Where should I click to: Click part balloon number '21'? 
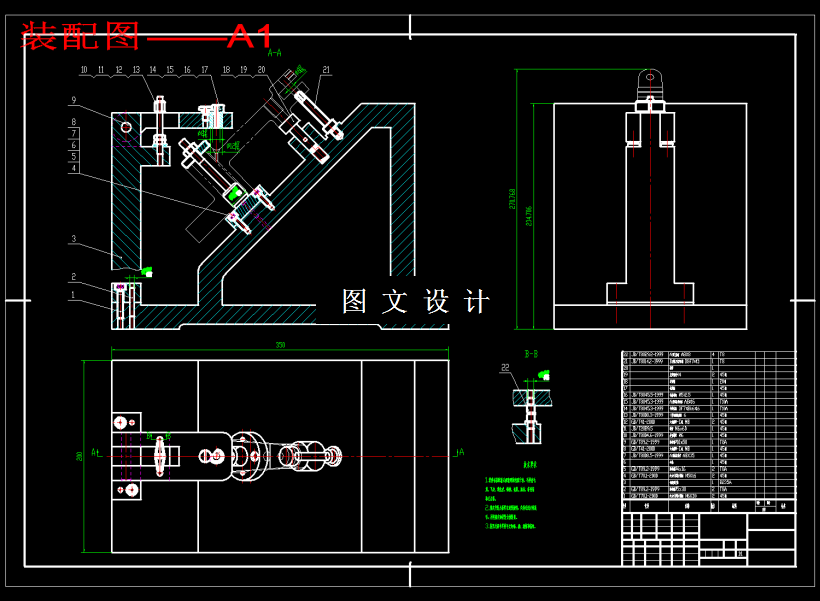click(326, 70)
